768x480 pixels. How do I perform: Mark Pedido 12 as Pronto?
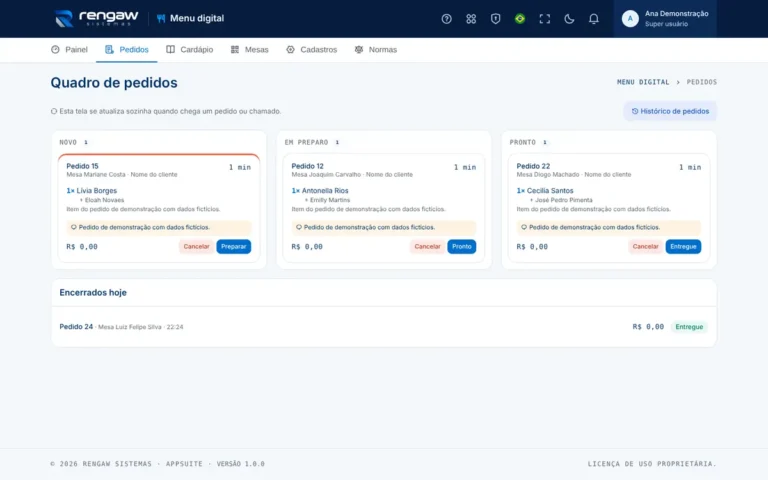point(461,246)
